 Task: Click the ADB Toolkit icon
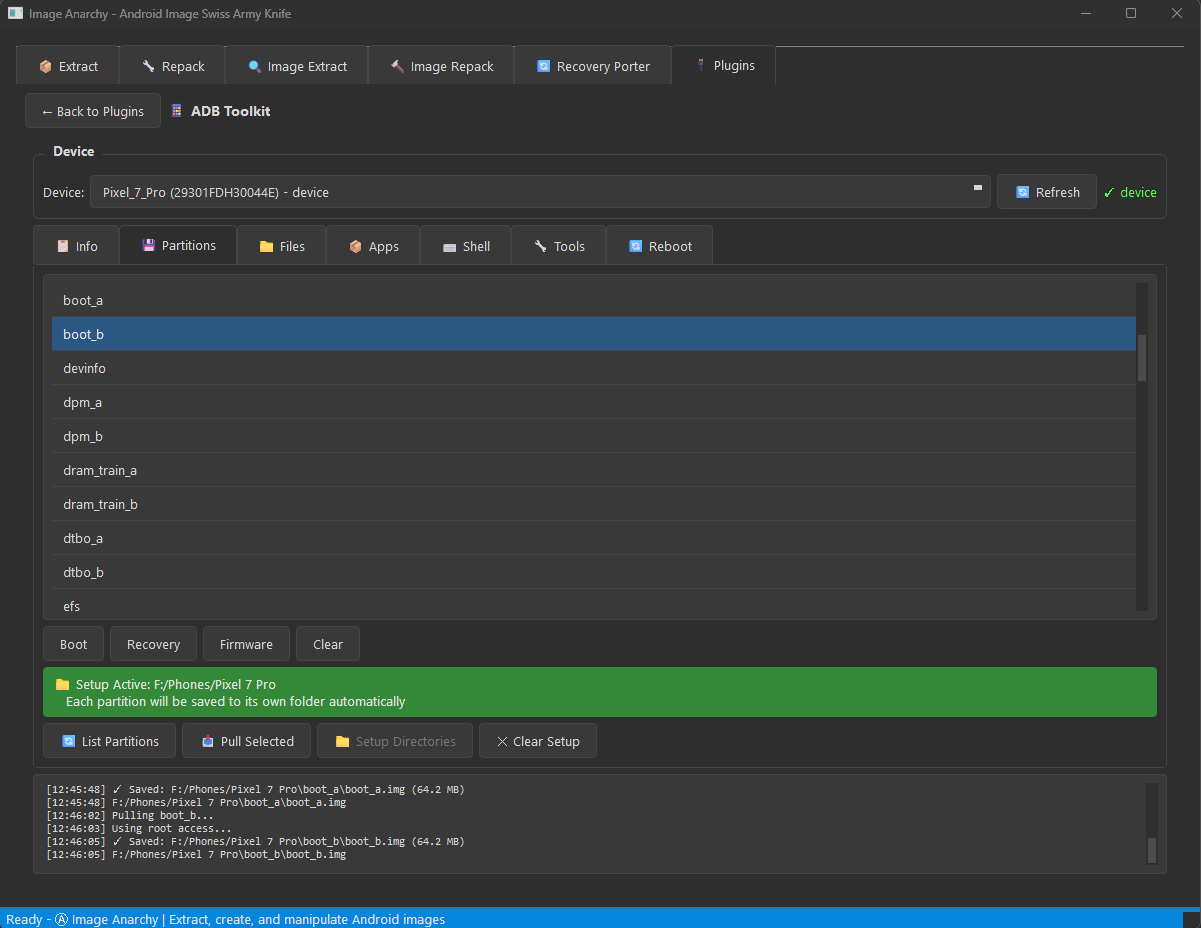coord(177,111)
